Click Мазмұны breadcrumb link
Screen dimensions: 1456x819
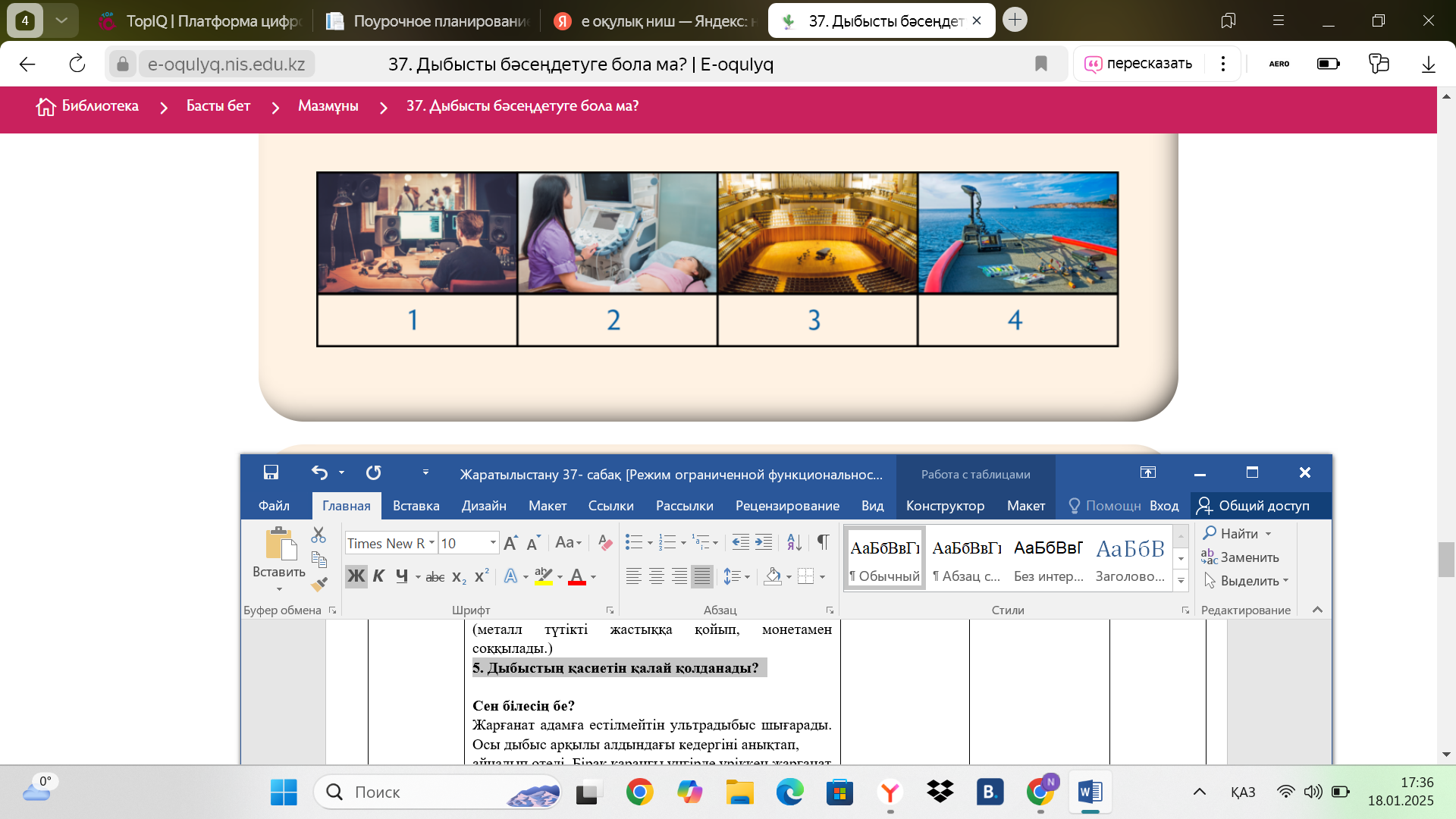pos(328,106)
